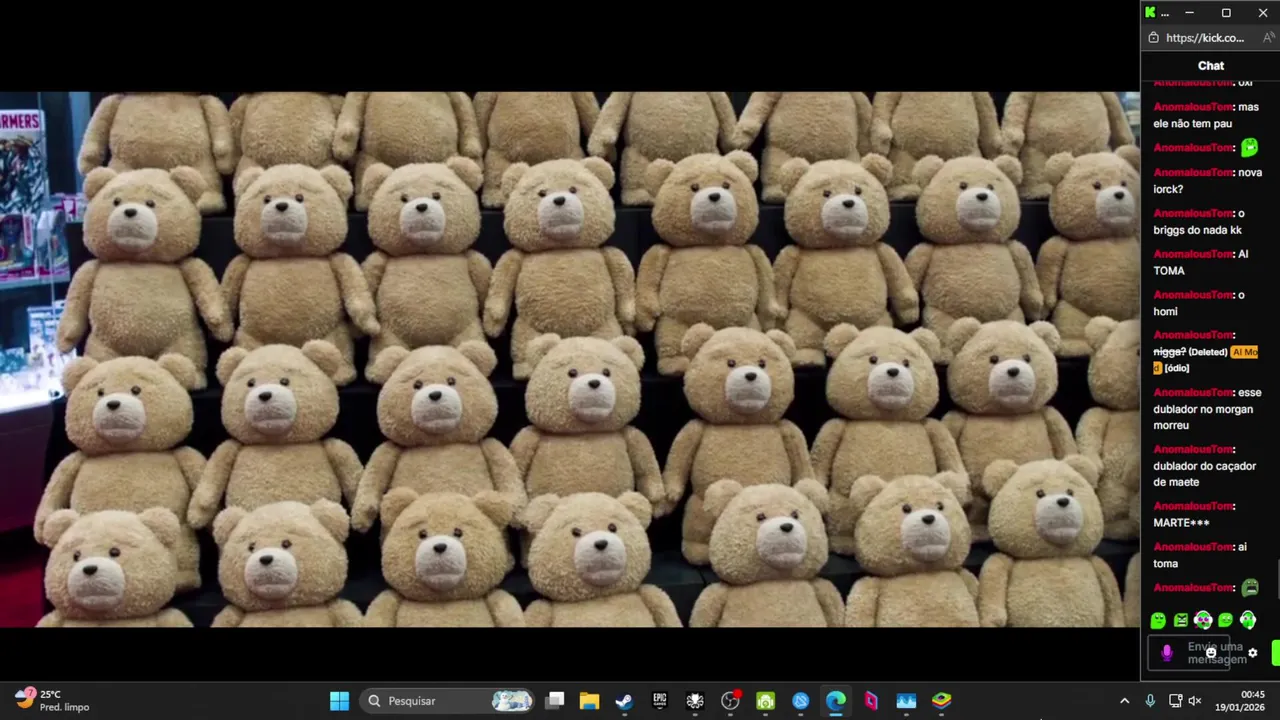Image resolution: width=1280 pixels, height=720 pixels.
Task: Click the first green blob quick emote
Action: 1158,621
